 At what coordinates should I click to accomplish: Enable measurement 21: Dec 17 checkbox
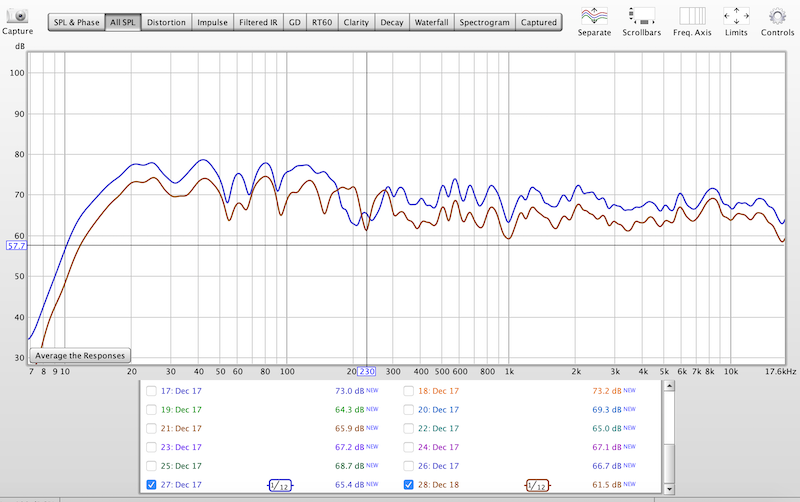[151, 429]
